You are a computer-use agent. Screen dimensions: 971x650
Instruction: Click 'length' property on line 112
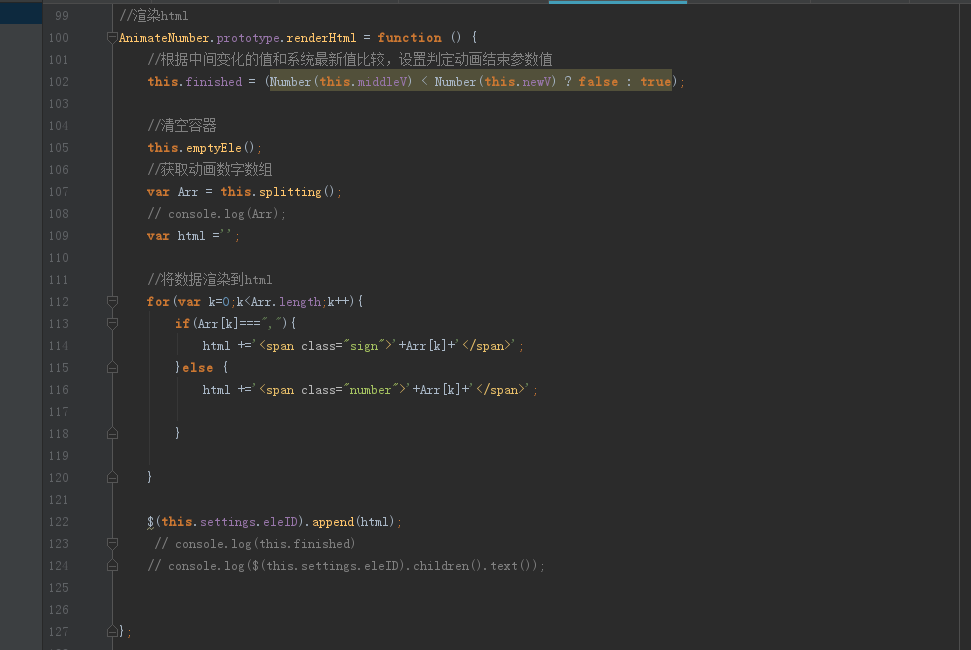(x=300, y=301)
